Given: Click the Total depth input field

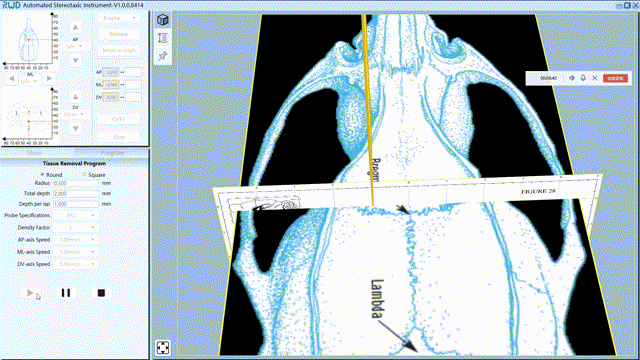Looking at the screenshot, I should click(76, 193).
